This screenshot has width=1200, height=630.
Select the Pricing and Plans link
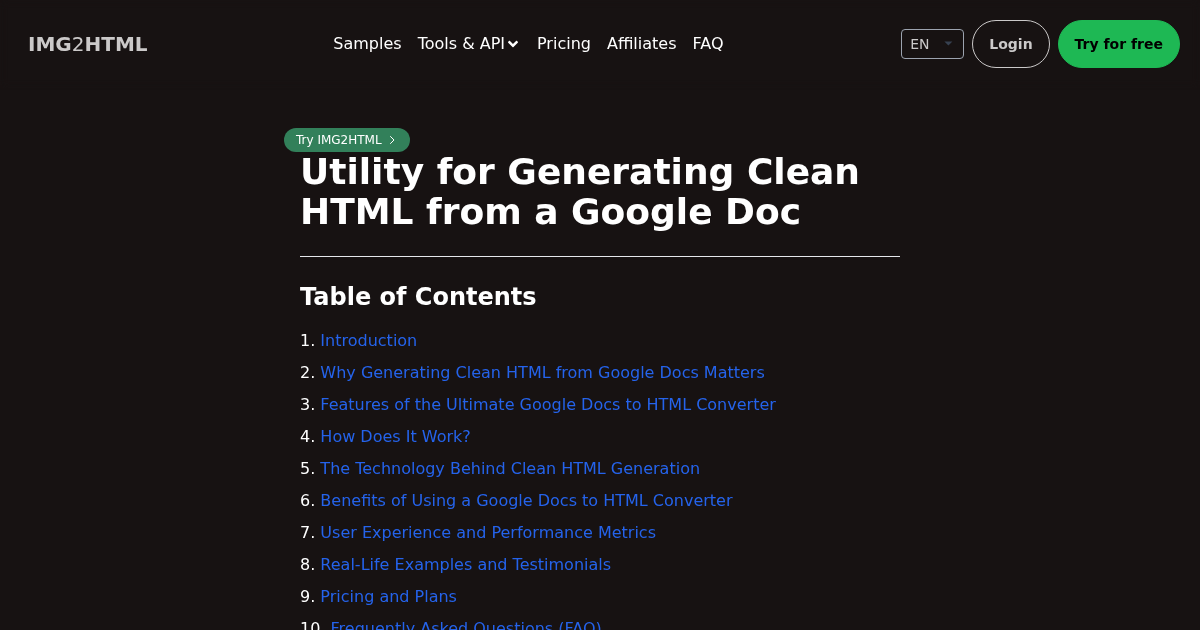[x=388, y=596]
